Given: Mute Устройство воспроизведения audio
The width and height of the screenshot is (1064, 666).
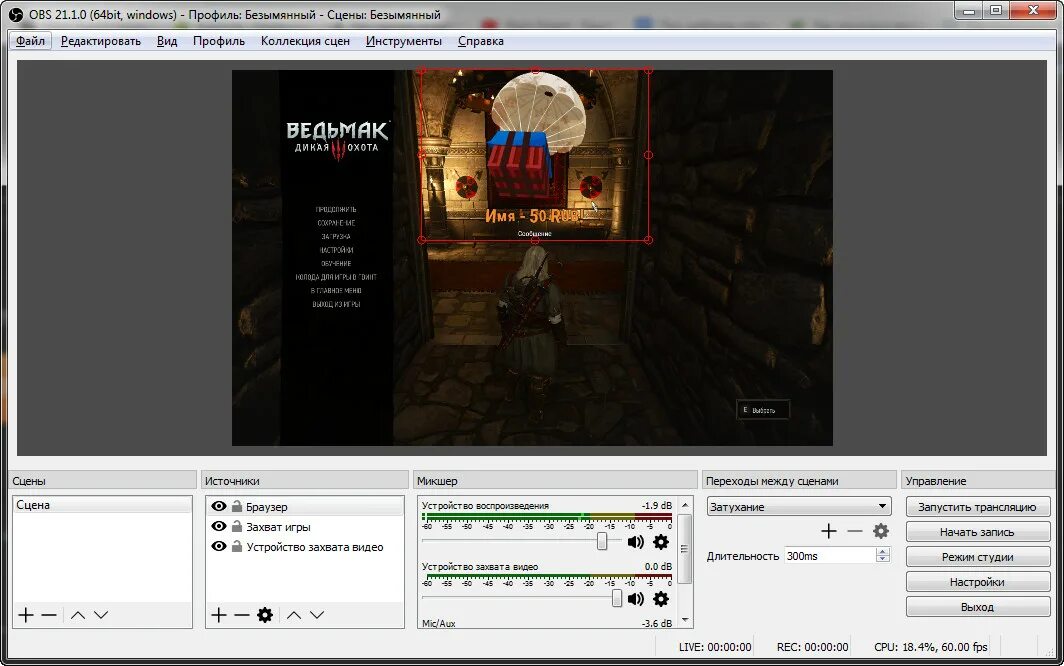Looking at the screenshot, I should 636,542.
